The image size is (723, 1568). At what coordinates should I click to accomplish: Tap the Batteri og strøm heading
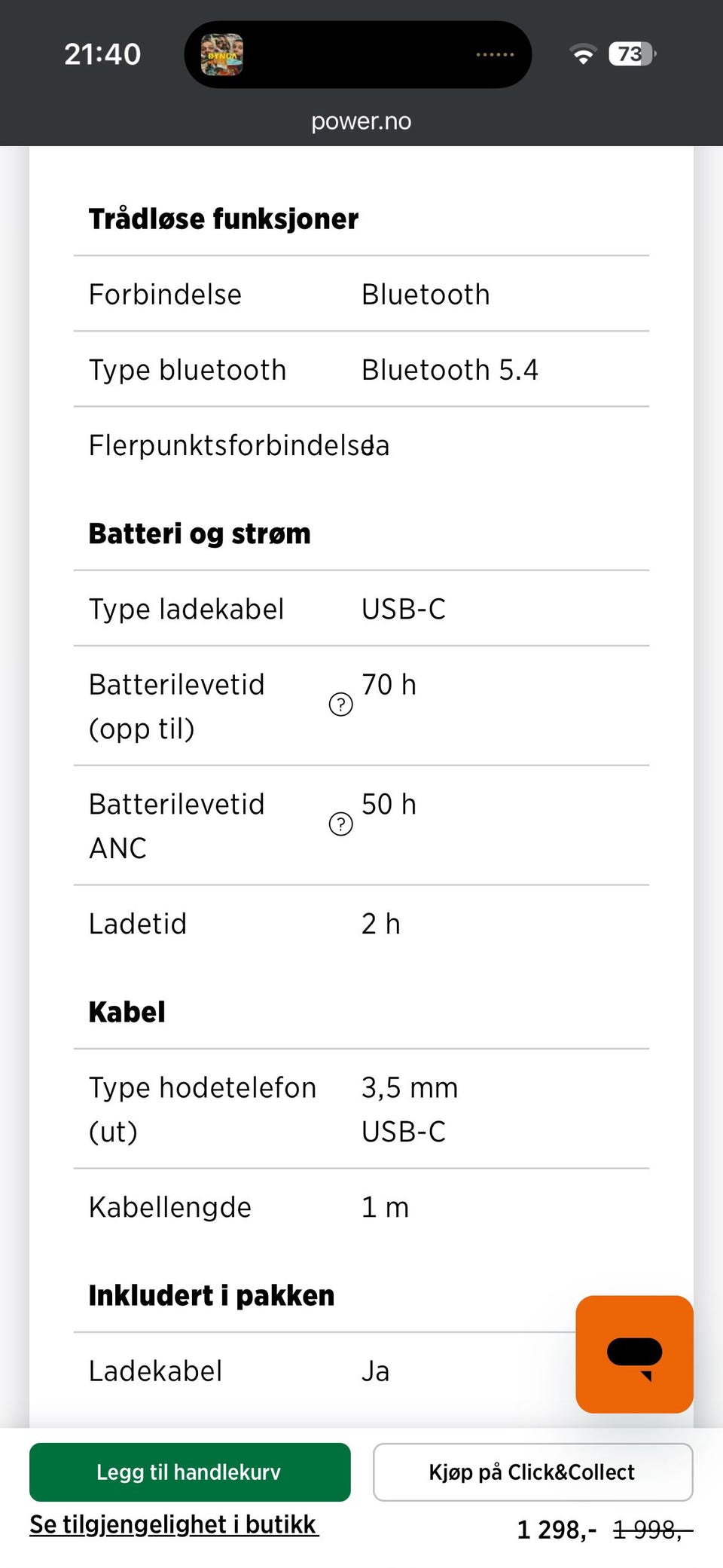pyautogui.click(x=200, y=533)
